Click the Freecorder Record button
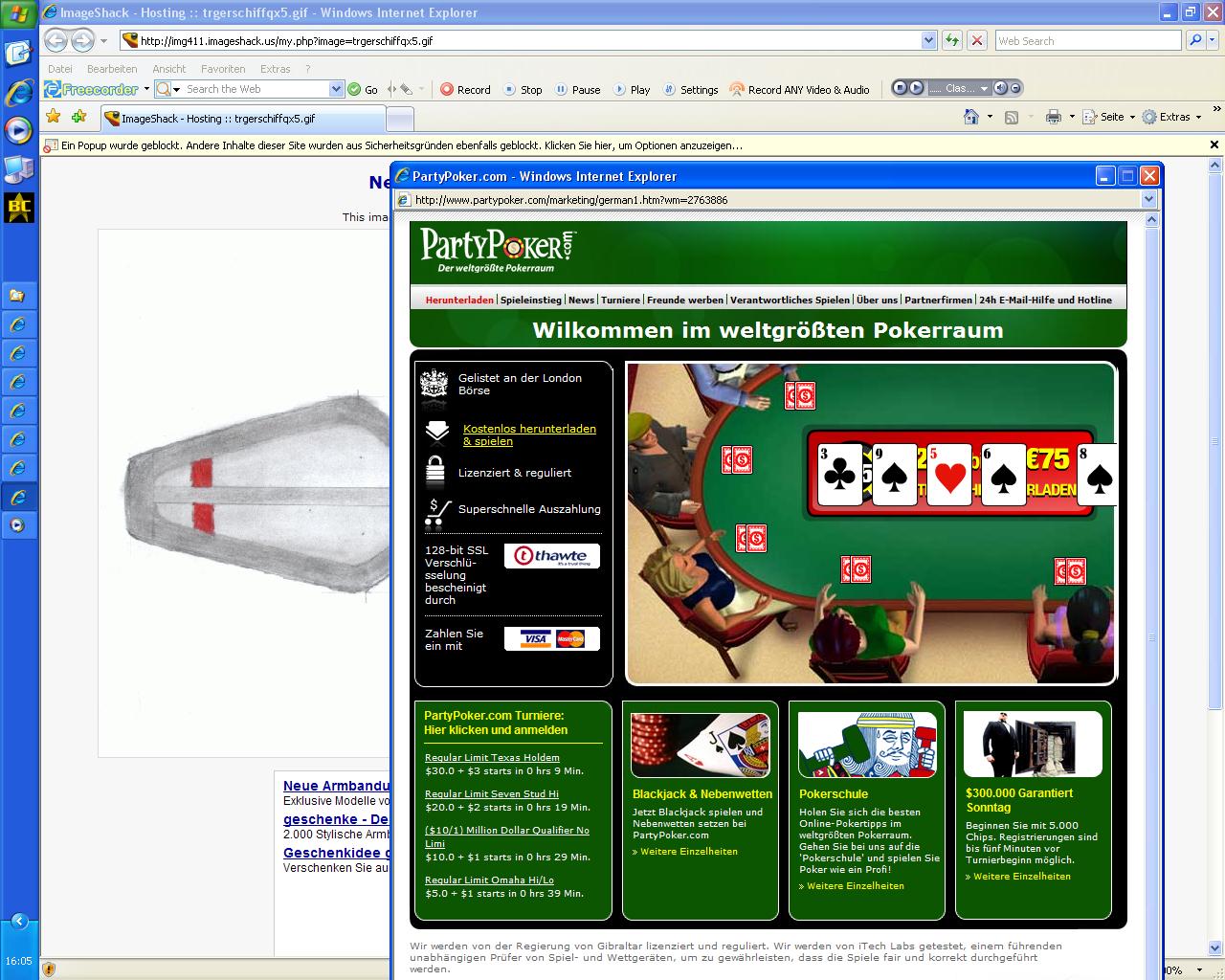Screen dimensions: 1225x980 click(465, 89)
